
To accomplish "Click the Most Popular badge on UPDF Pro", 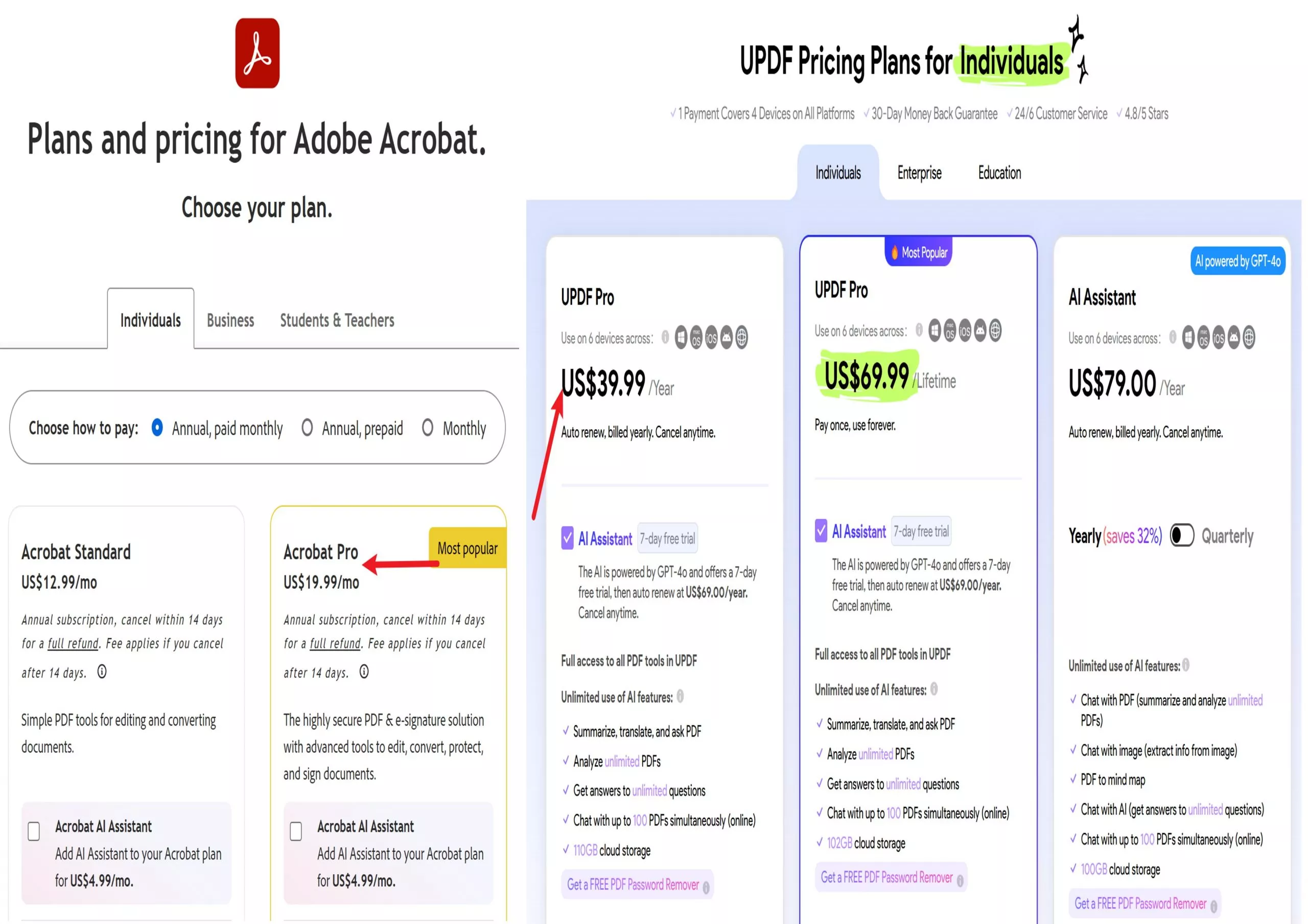I will [x=918, y=252].
